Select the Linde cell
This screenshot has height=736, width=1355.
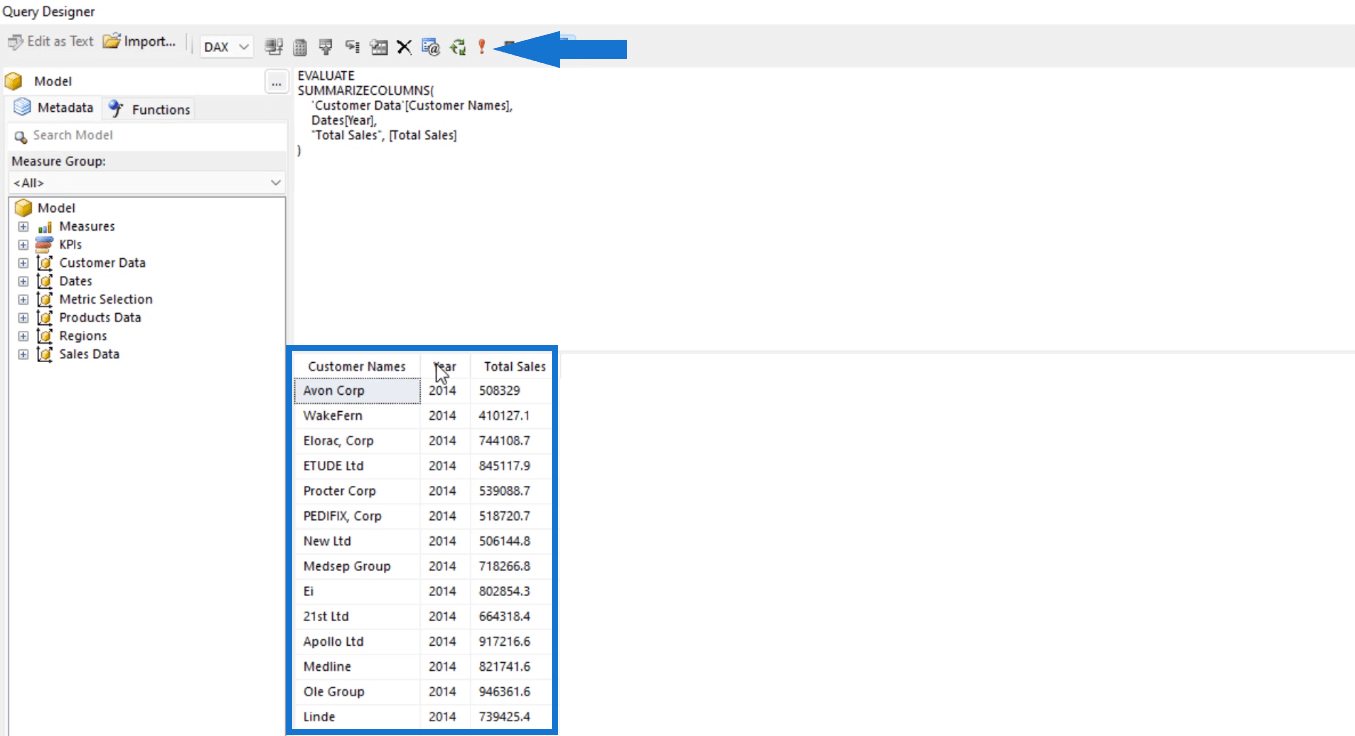pos(357,717)
